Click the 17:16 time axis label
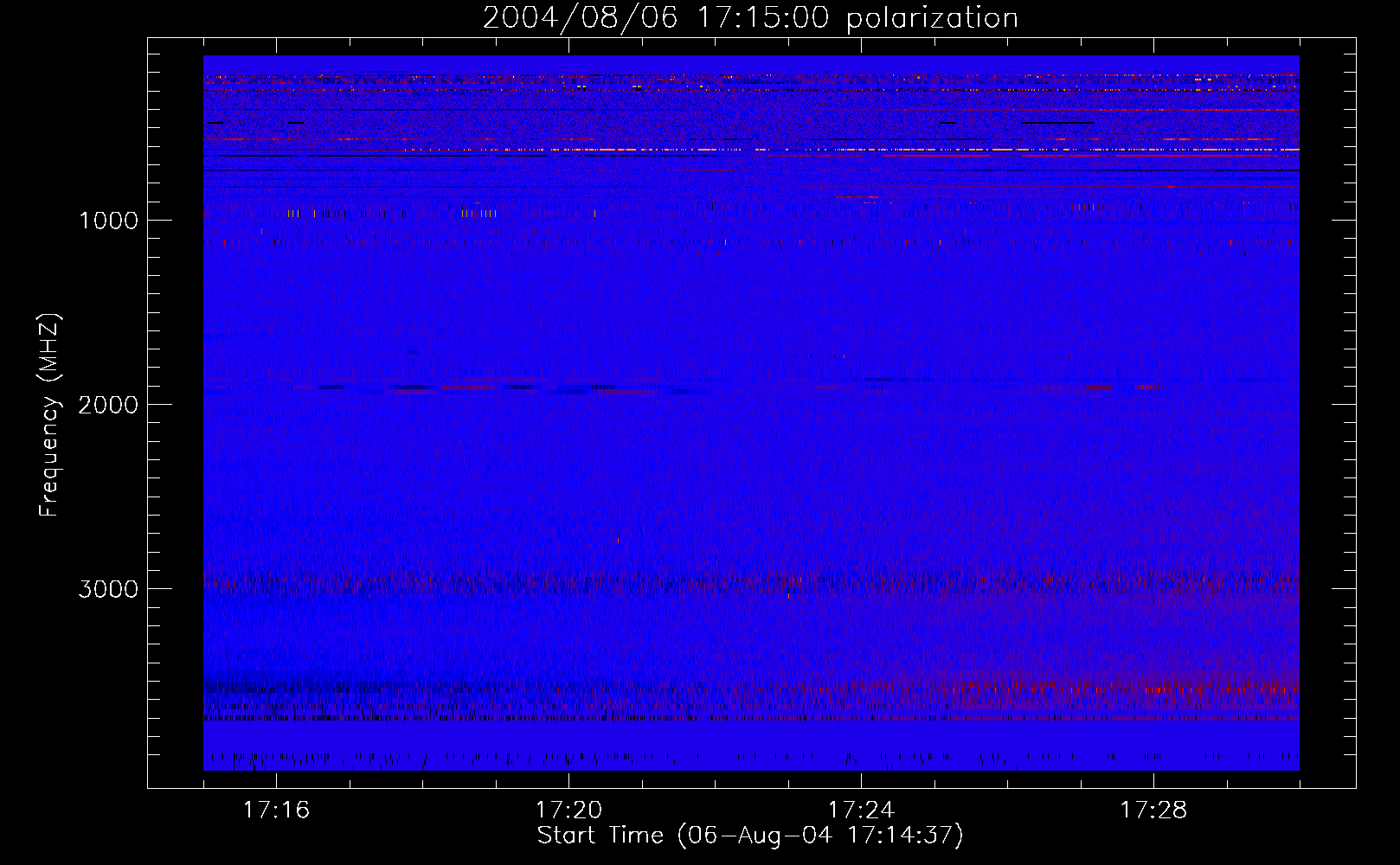 click(276, 810)
